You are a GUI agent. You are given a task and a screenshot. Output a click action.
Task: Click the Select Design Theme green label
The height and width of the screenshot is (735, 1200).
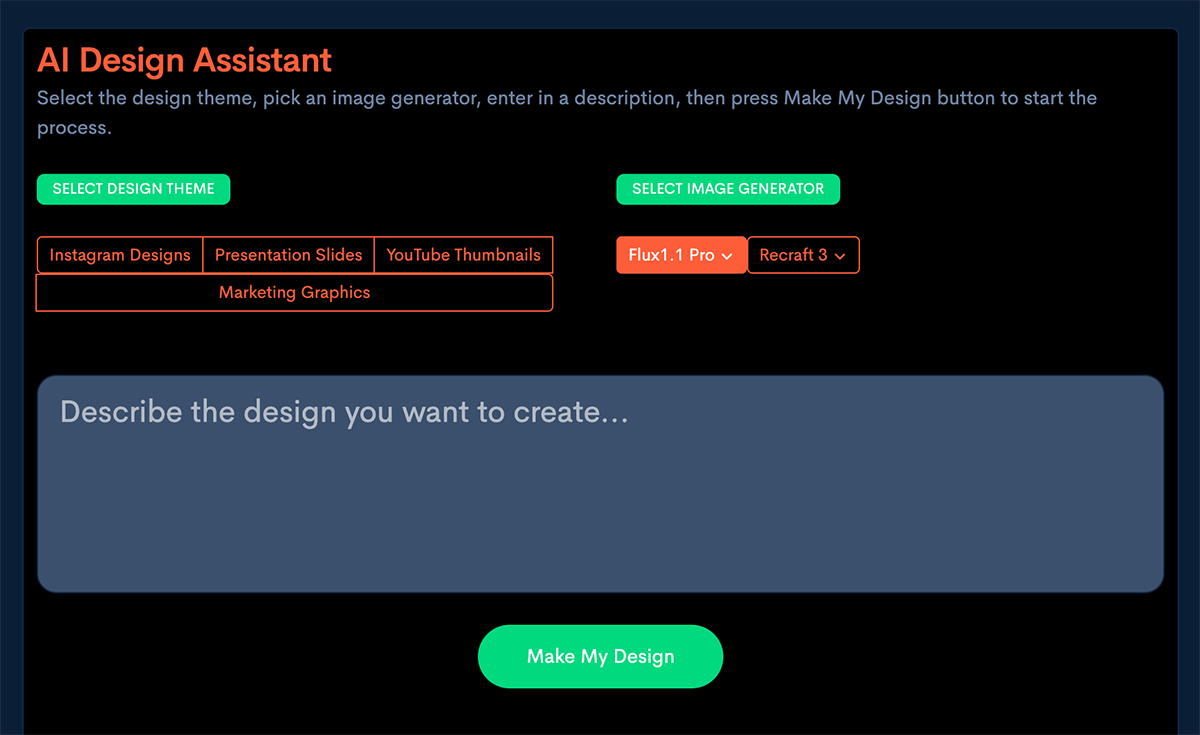tap(133, 189)
